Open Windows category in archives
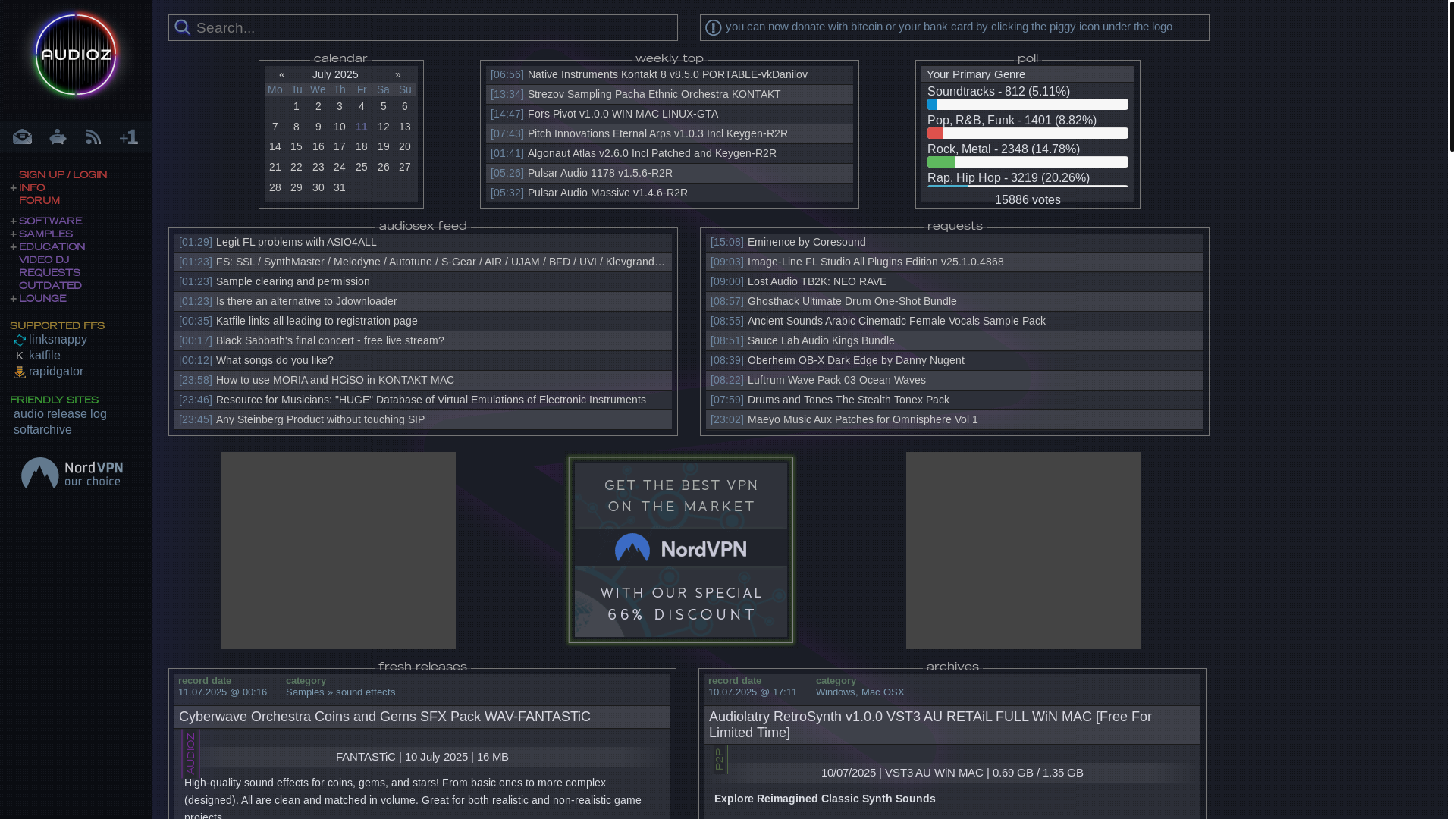The height and width of the screenshot is (819, 1456). 836,692
